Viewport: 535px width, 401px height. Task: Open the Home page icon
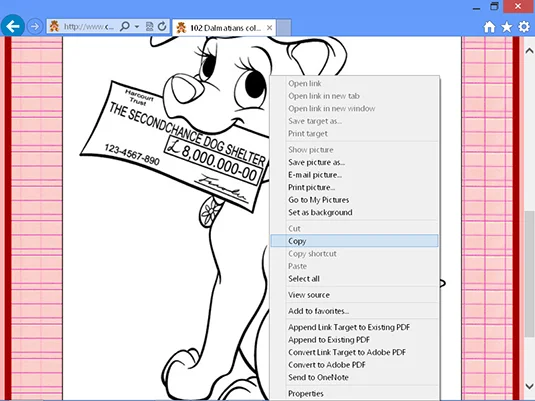(x=489, y=27)
